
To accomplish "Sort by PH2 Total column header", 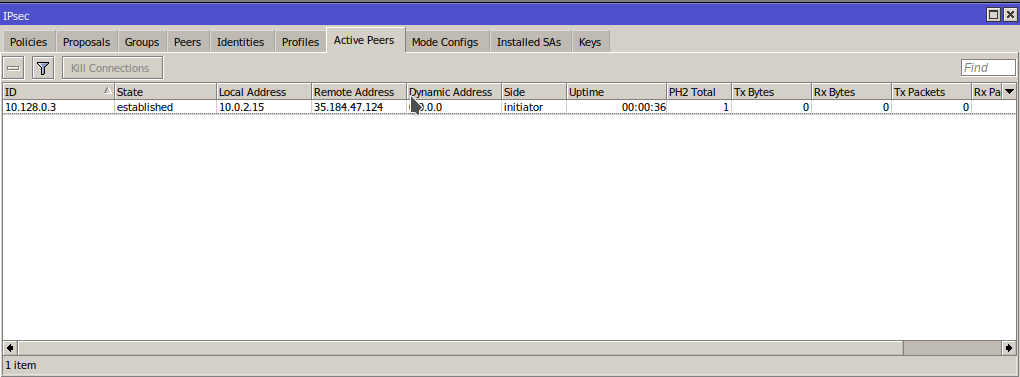I will click(699, 92).
